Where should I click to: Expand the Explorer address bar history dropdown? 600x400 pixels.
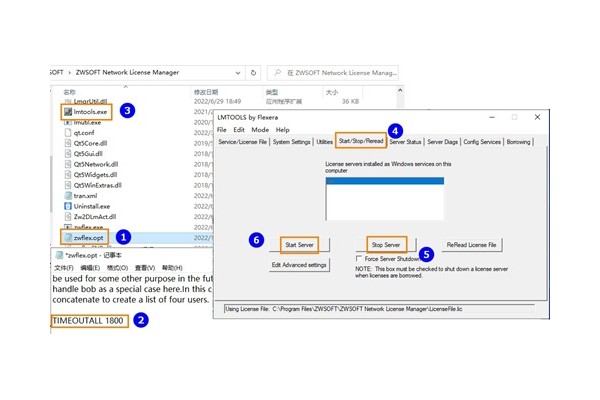238,73
